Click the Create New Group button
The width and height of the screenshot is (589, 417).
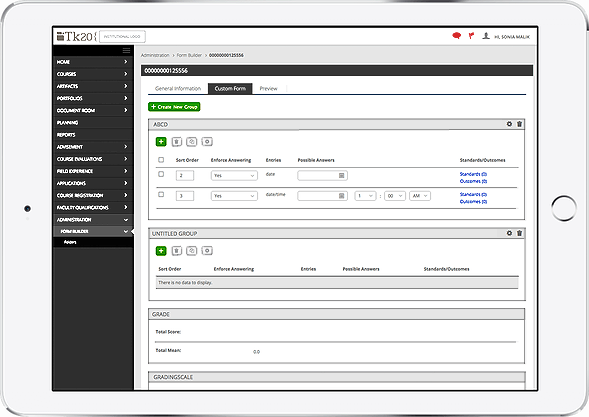(x=174, y=107)
